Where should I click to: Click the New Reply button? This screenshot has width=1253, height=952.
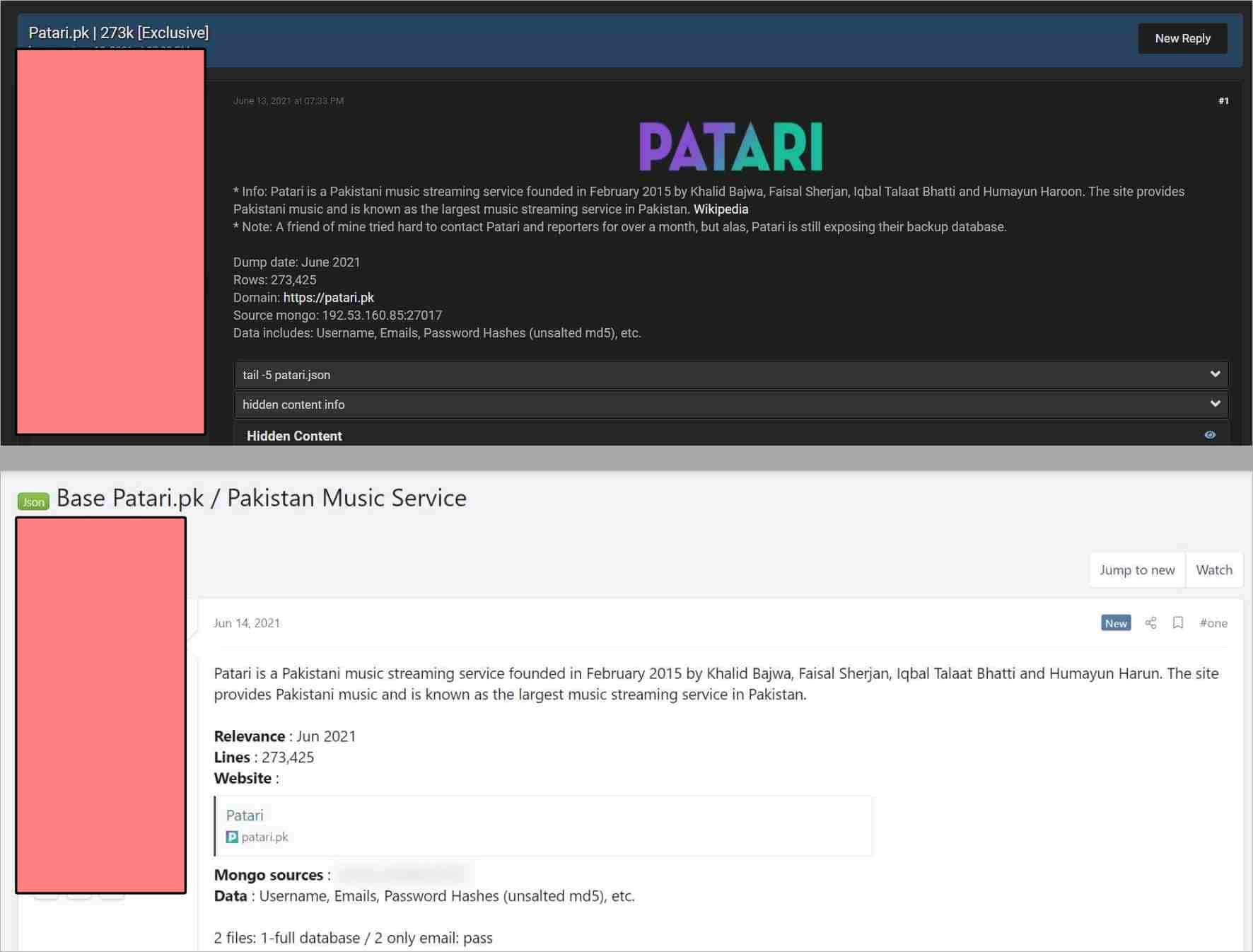[x=1182, y=38]
